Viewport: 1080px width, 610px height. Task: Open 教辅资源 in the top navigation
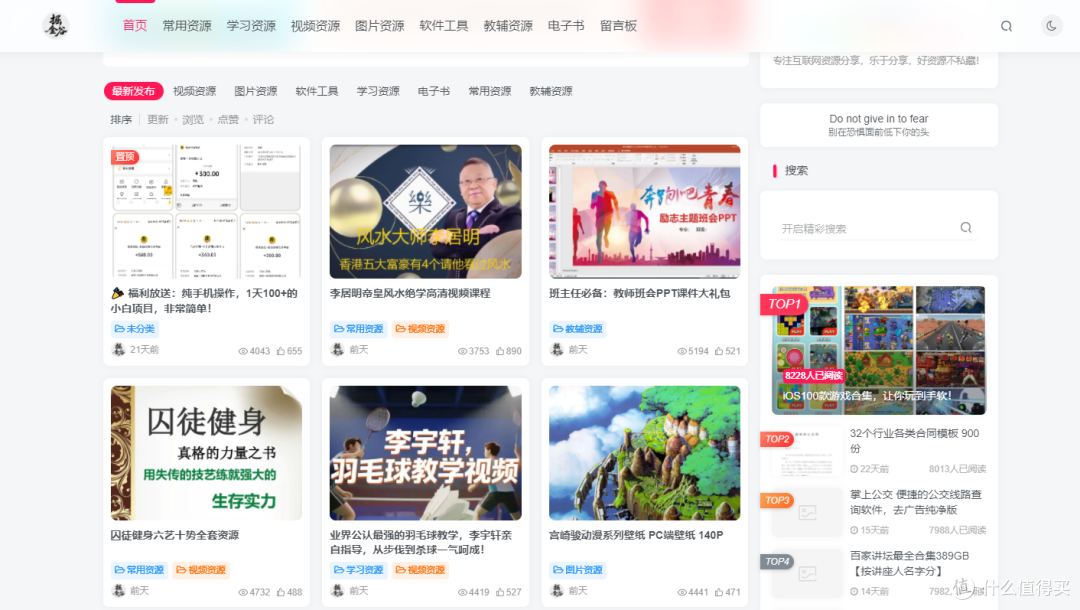[x=508, y=26]
